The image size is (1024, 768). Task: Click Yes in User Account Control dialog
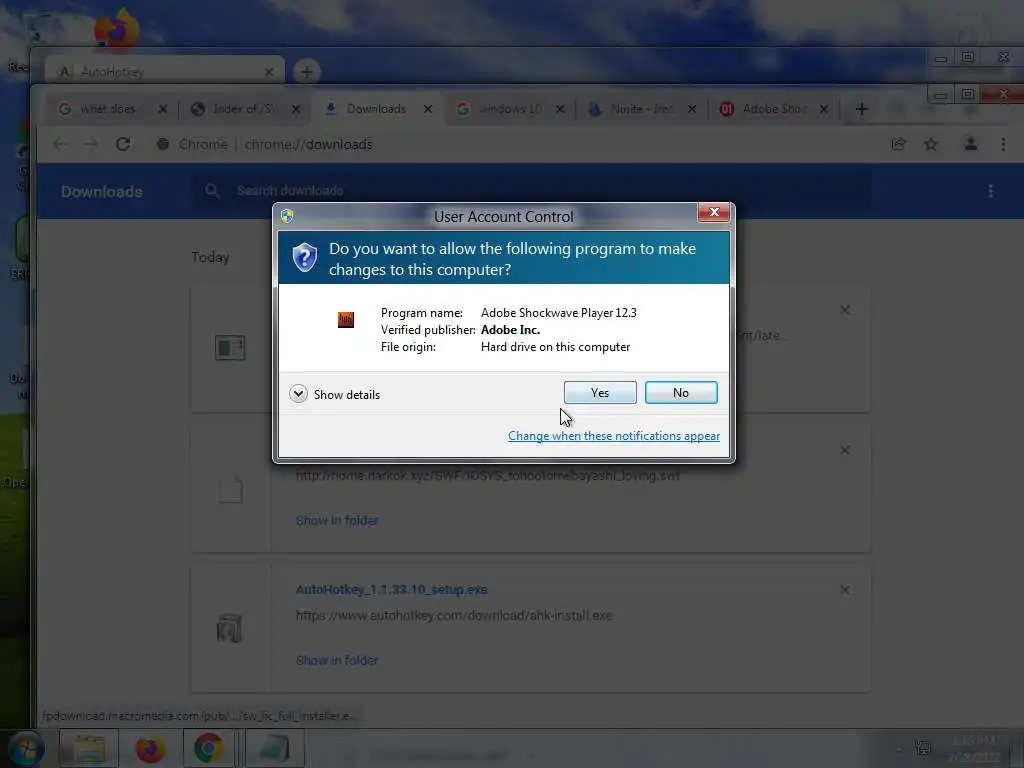click(600, 392)
